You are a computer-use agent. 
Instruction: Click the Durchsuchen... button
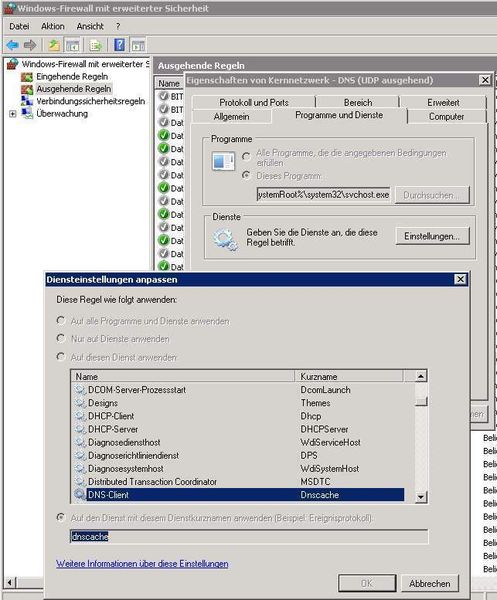[432, 195]
